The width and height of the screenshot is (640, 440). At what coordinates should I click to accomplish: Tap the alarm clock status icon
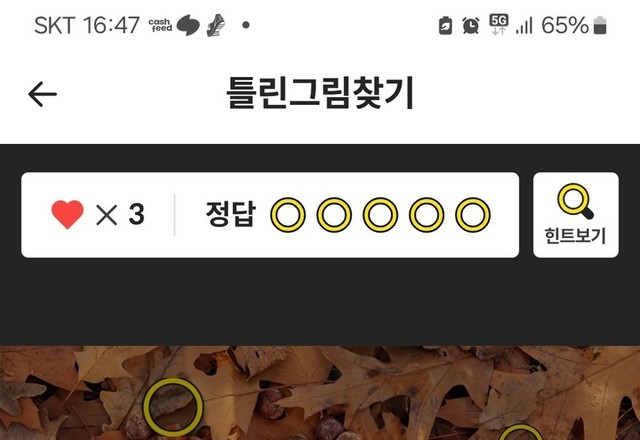coord(471,26)
